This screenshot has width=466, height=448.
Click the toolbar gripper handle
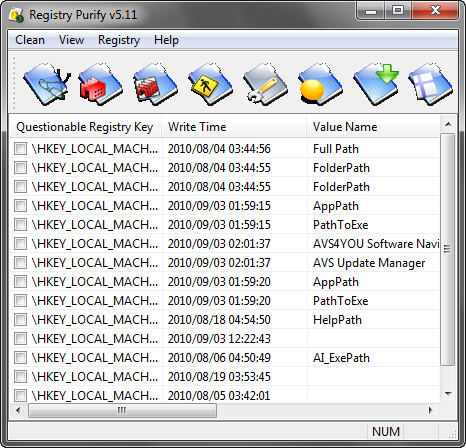click(14, 83)
